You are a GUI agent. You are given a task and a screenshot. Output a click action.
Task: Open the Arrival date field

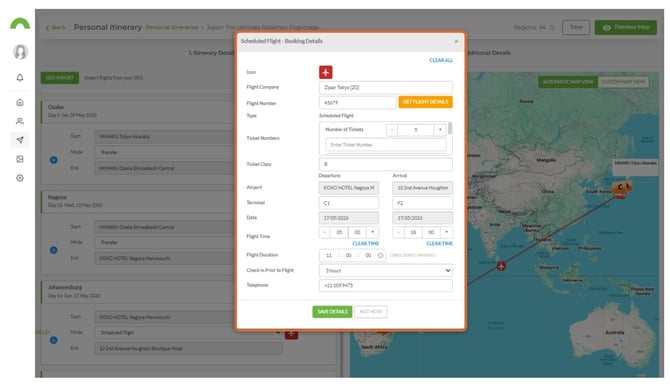pyautogui.click(x=423, y=218)
